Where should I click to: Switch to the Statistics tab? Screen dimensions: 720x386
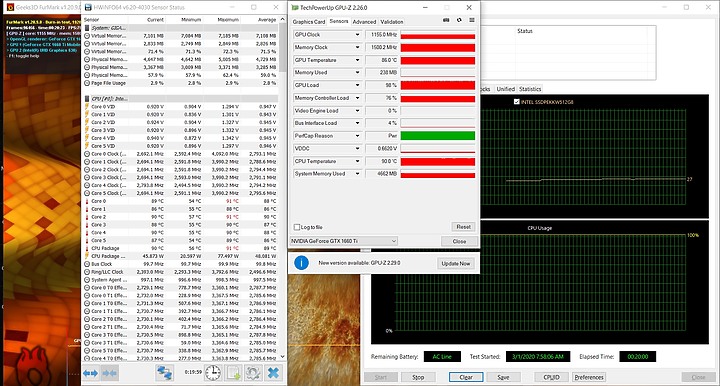(x=530, y=89)
